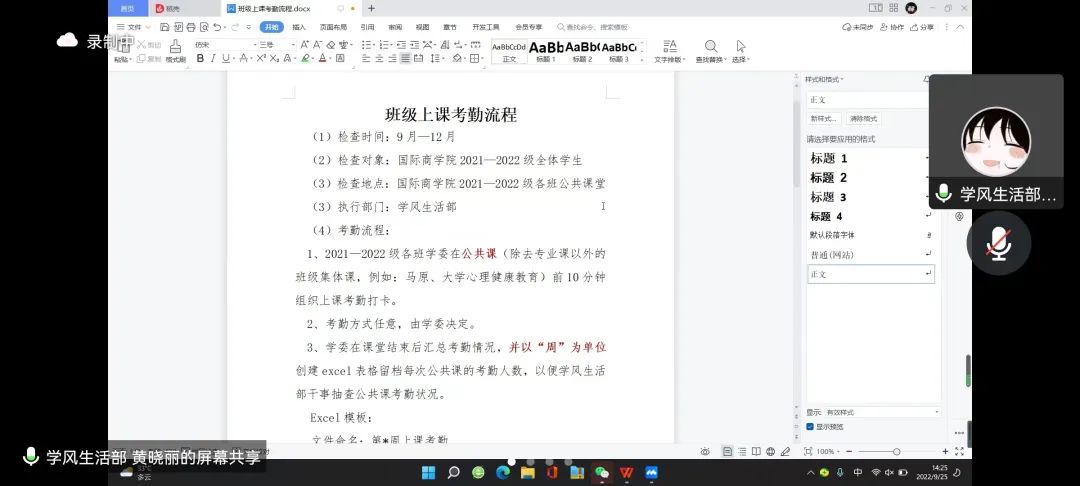The height and width of the screenshot is (486, 1080).
Task: Click the 清除格式 button
Action: click(862, 118)
